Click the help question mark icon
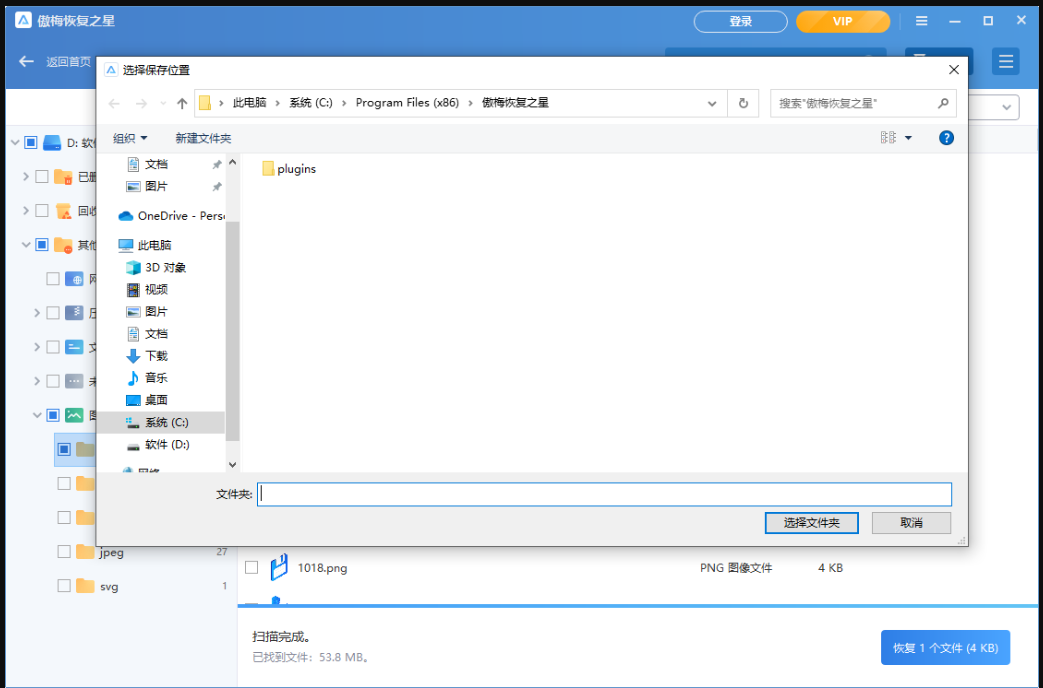1043x688 pixels. pyautogui.click(x=946, y=138)
